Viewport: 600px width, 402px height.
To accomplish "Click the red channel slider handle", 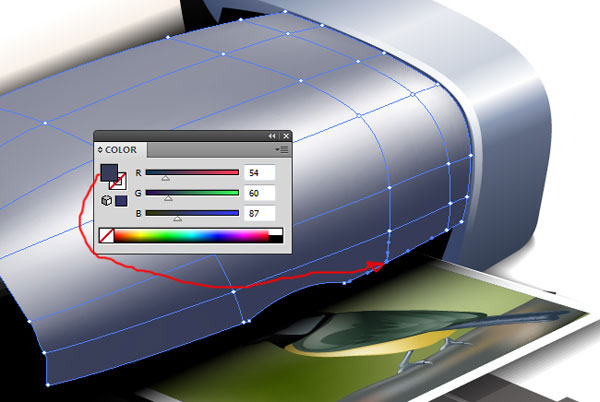I will coord(166,178).
